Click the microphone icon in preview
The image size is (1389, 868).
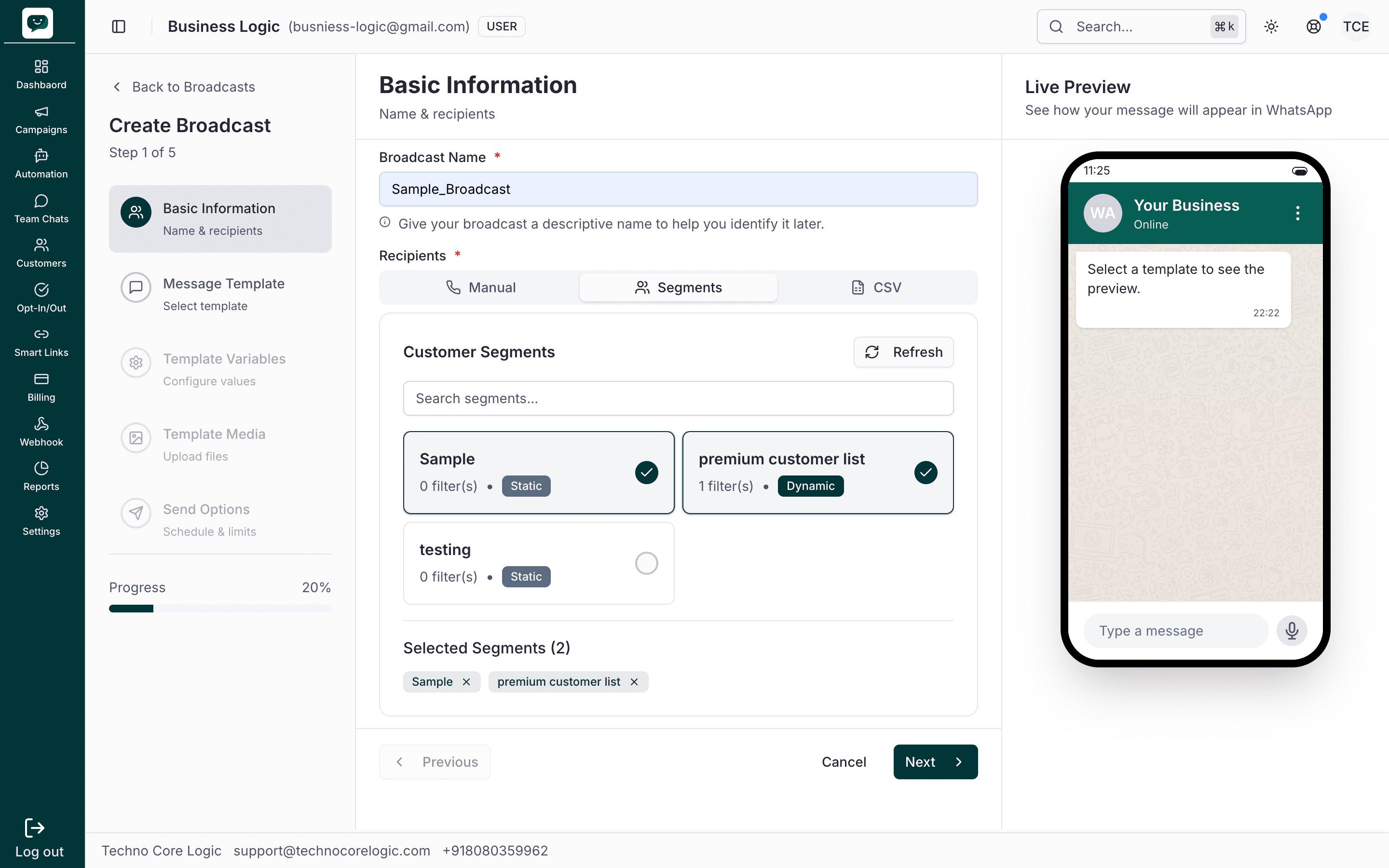pos(1292,631)
